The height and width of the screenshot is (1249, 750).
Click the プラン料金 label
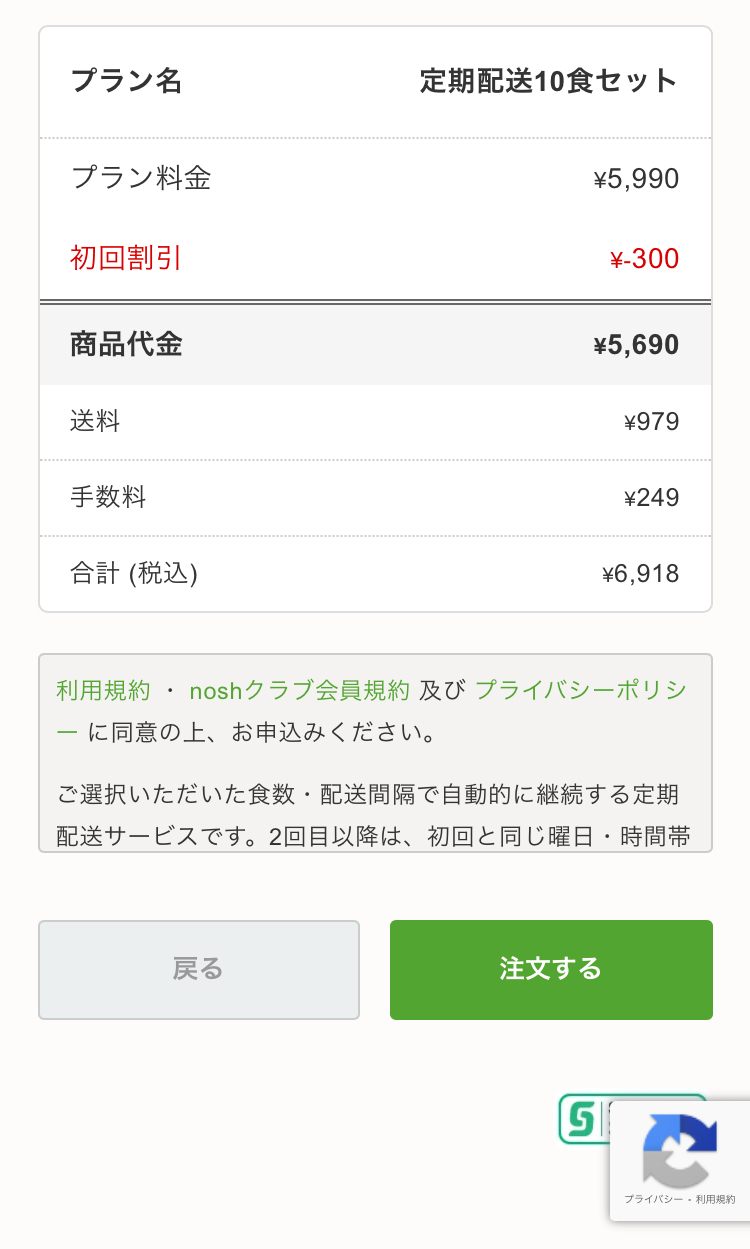[141, 179]
